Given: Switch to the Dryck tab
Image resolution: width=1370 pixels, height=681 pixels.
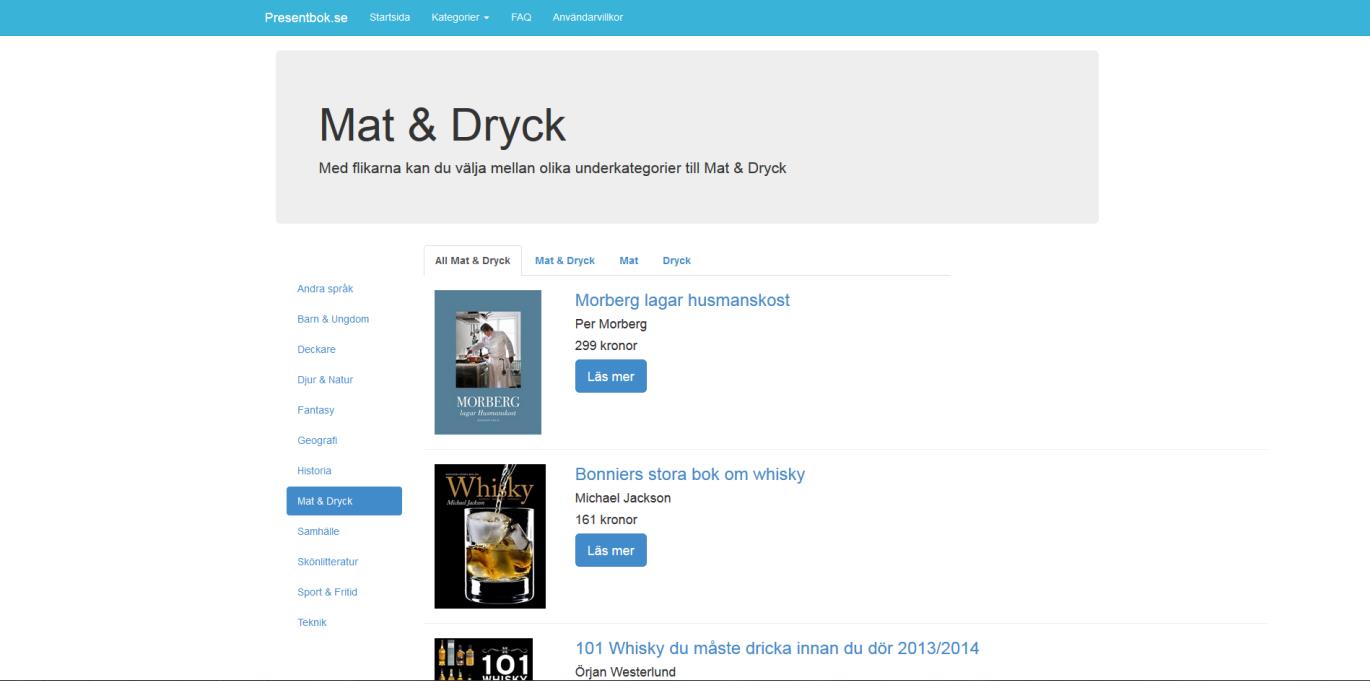Looking at the screenshot, I should 677,261.
